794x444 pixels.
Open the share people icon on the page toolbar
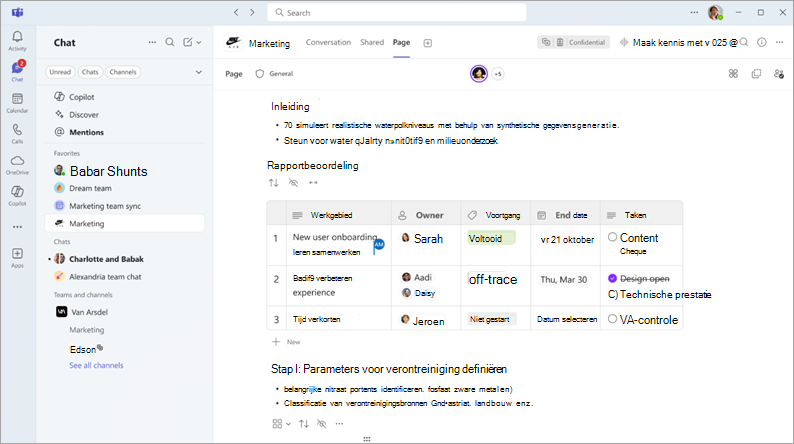click(779, 74)
